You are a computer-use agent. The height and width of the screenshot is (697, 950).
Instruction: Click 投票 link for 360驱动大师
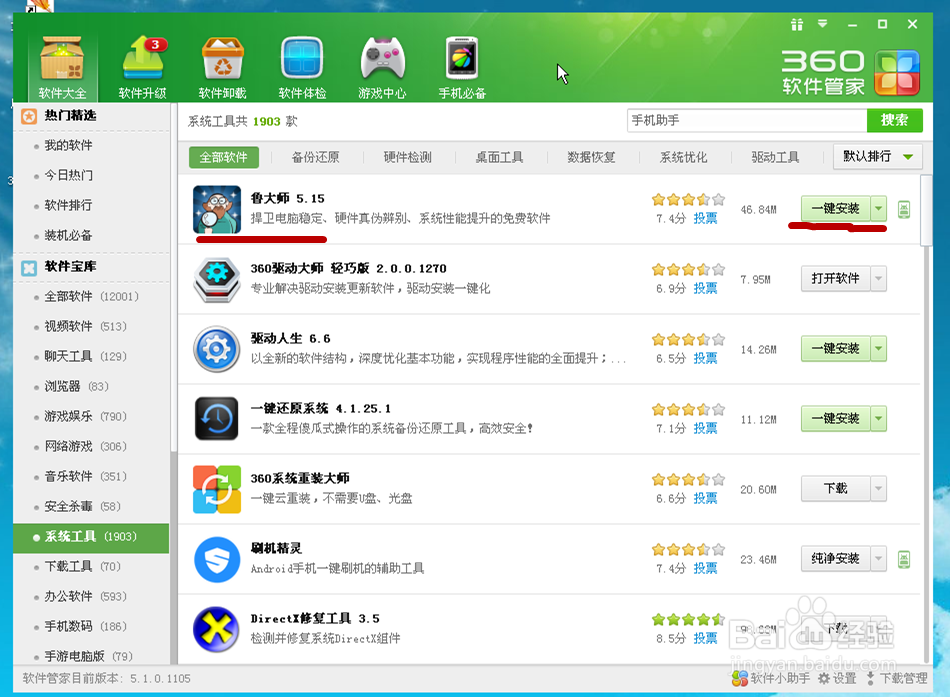pos(705,288)
